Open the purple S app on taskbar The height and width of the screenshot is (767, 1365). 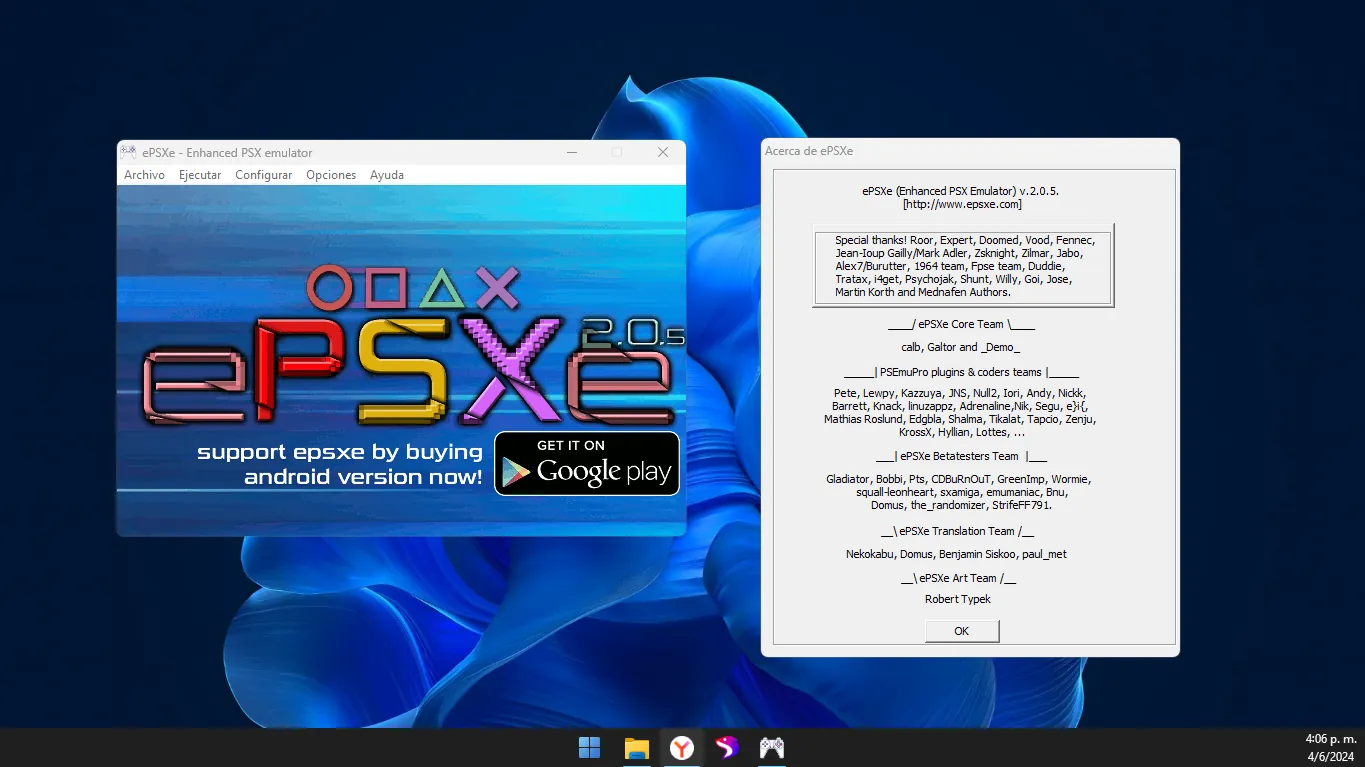727,747
